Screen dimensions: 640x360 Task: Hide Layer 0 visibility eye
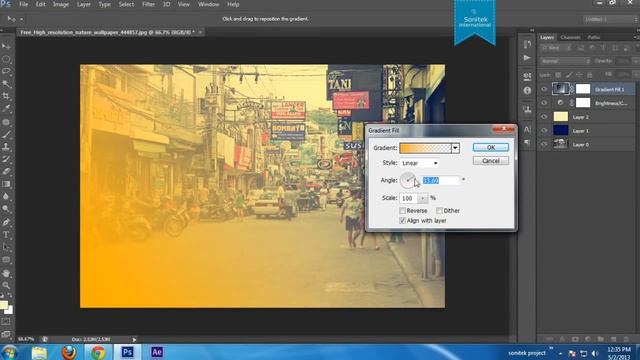coord(544,144)
